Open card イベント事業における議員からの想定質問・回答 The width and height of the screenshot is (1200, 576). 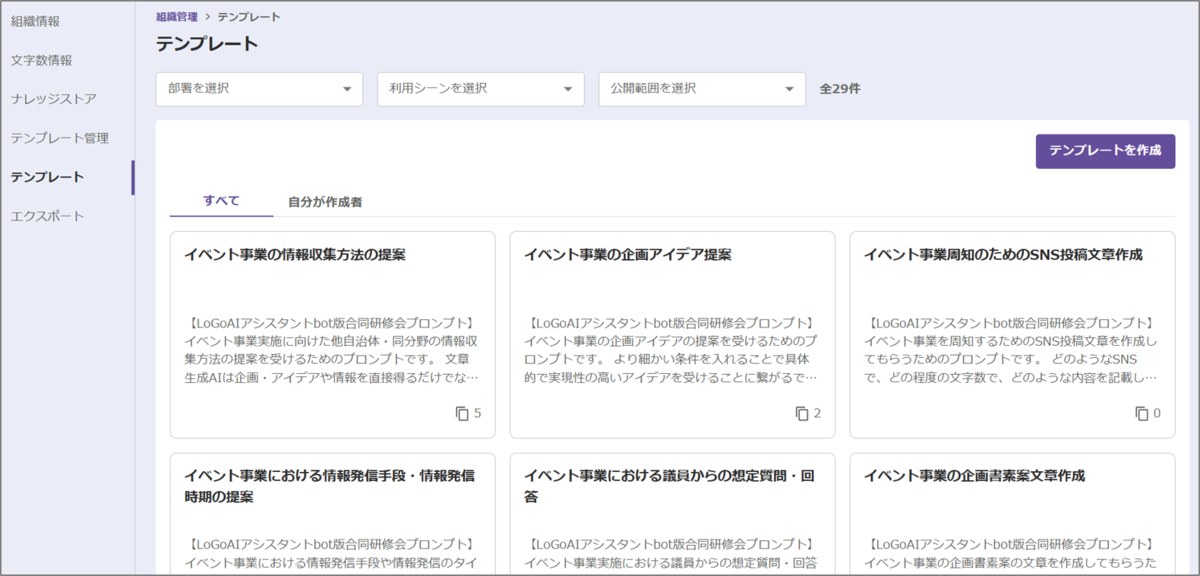(672, 514)
